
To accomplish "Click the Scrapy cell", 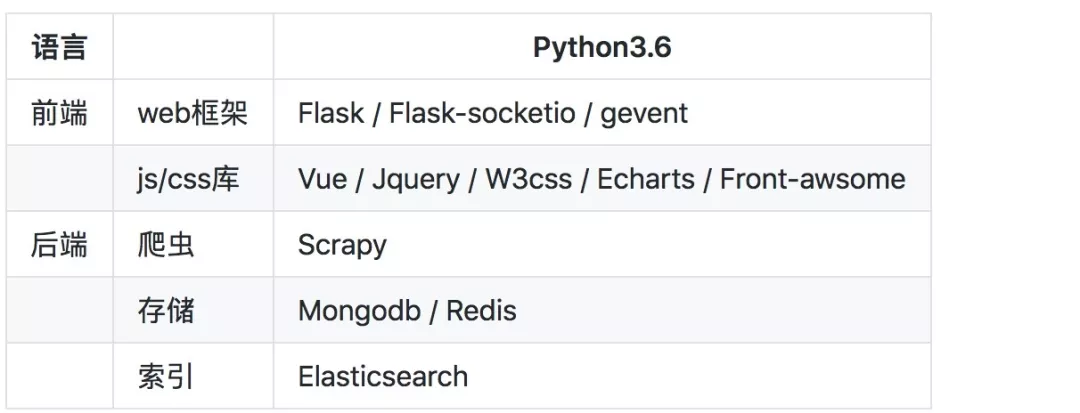I will 342,245.
